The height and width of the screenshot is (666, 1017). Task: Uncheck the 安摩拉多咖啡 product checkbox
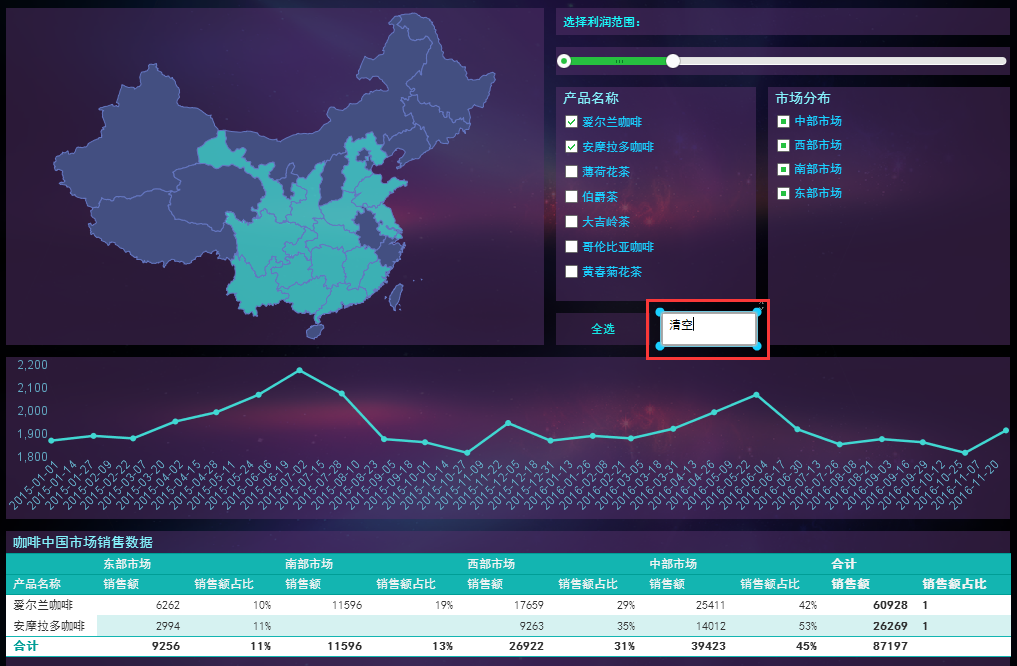coord(571,147)
